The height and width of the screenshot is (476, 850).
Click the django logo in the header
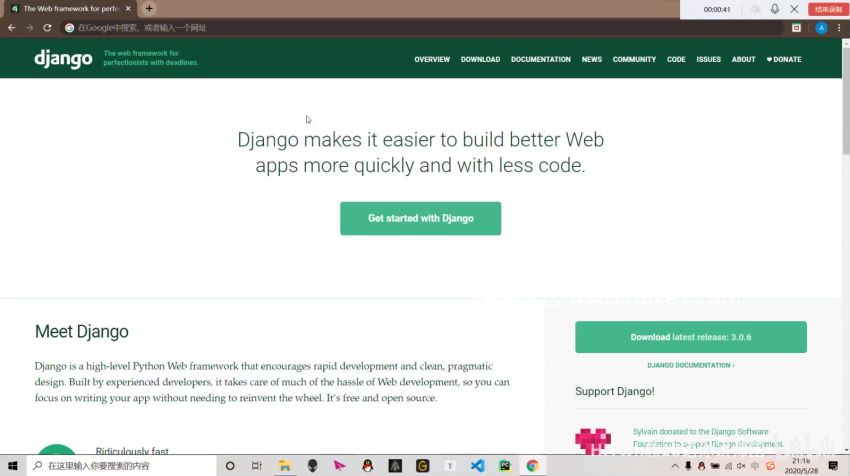pos(63,59)
